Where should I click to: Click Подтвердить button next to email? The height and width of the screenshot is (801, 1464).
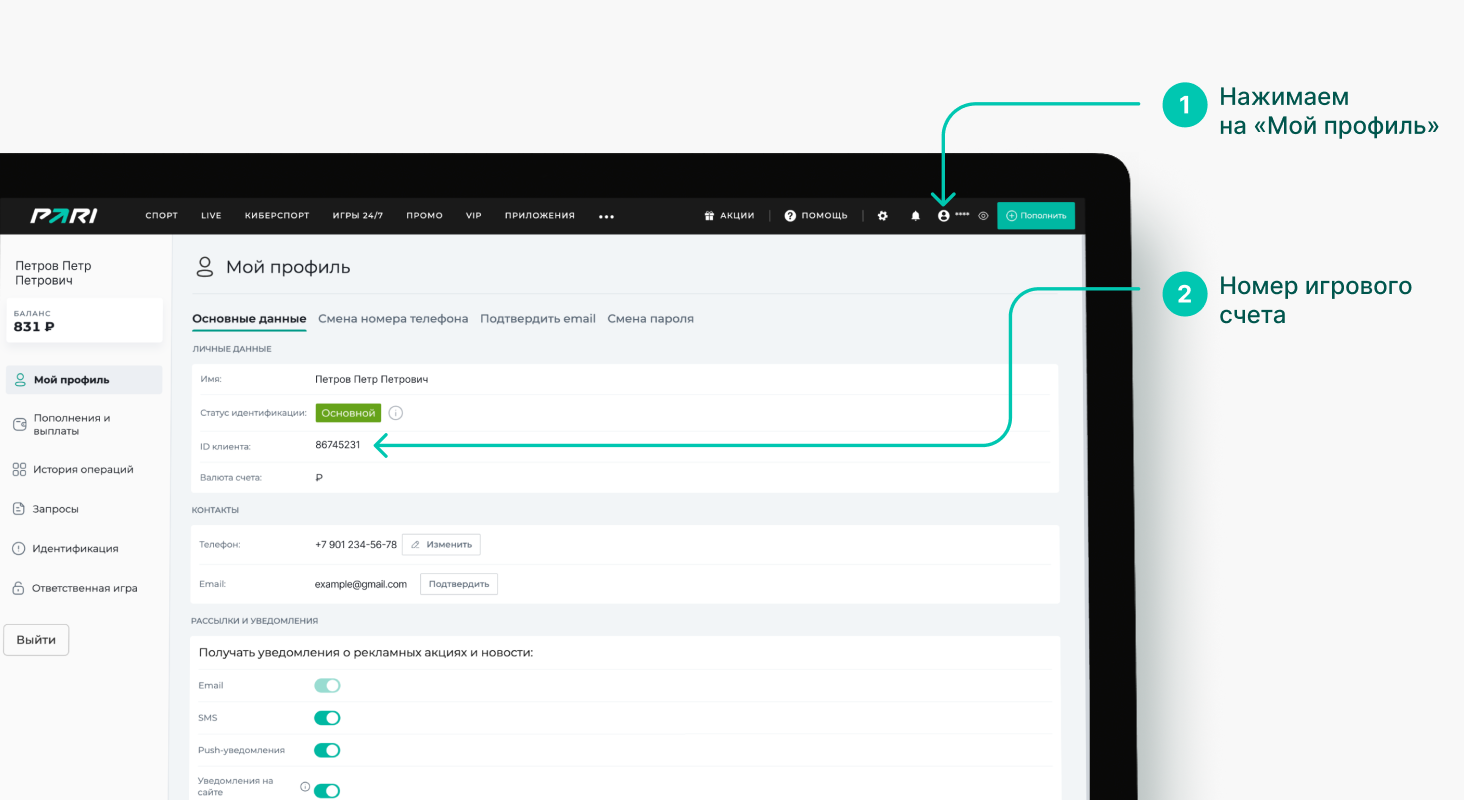pyautogui.click(x=458, y=584)
